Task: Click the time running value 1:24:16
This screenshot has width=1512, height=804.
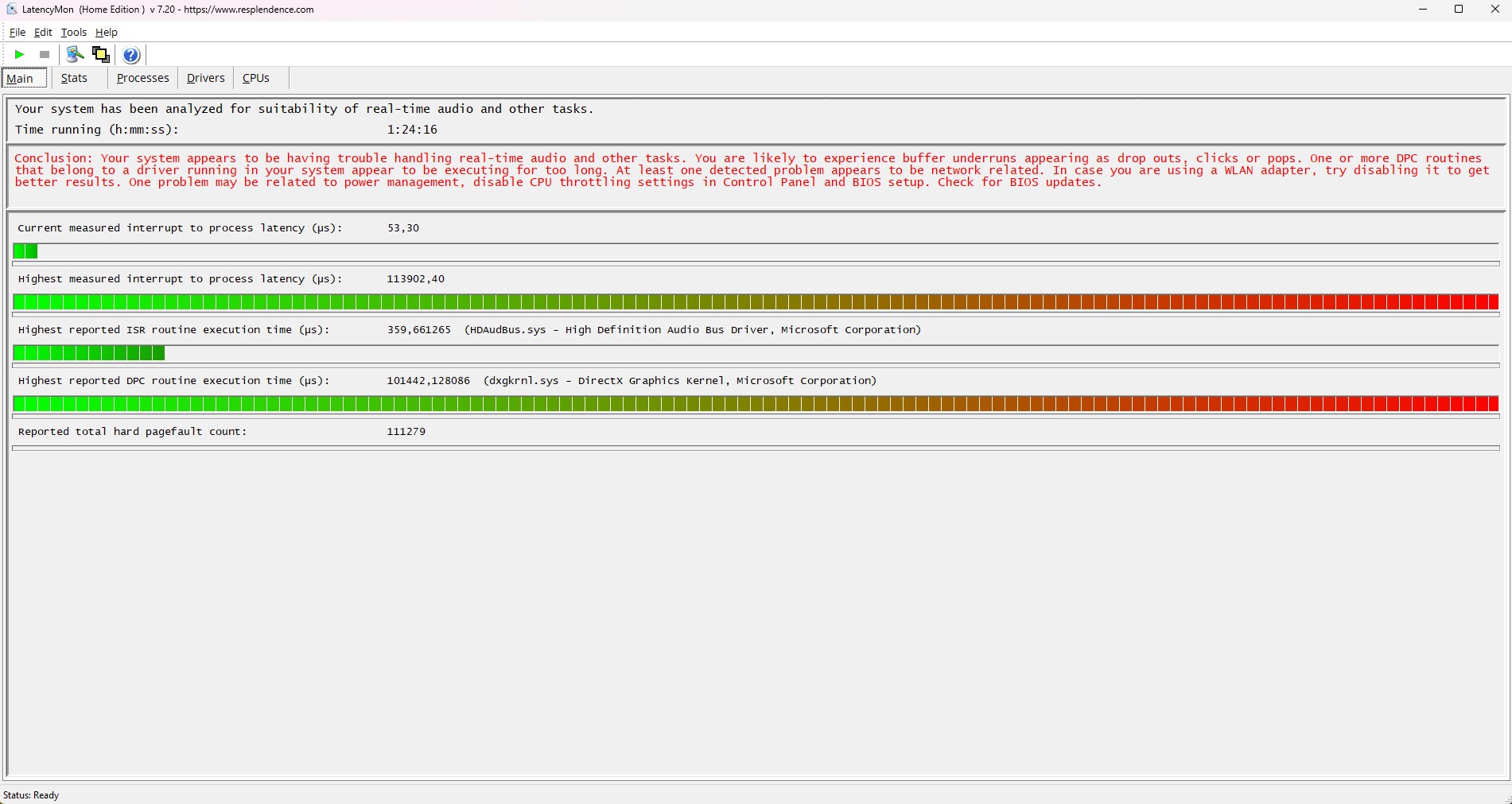Action: pos(412,130)
